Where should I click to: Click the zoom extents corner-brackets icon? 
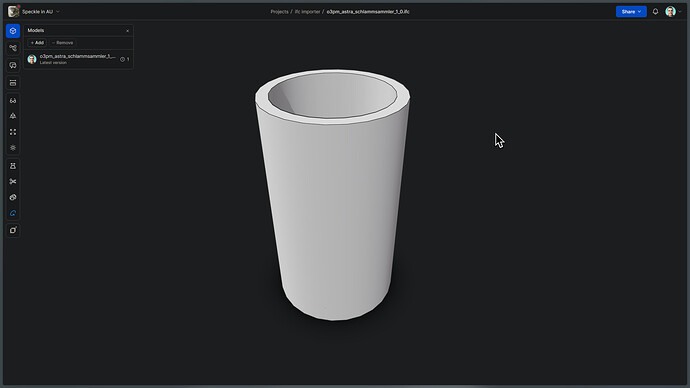click(x=13, y=132)
